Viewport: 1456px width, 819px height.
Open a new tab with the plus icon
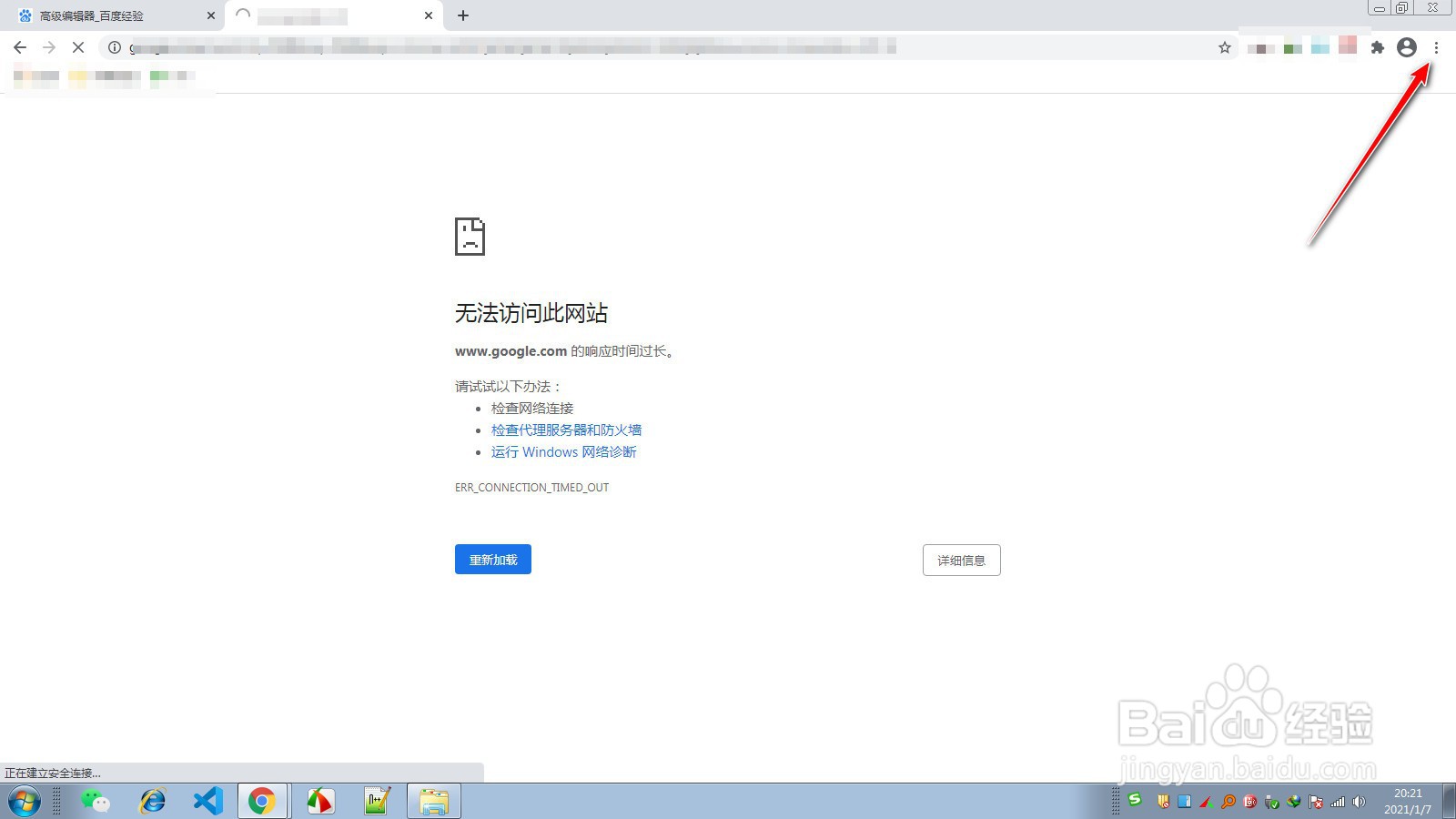pyautogui.click(x=463, y=15)
